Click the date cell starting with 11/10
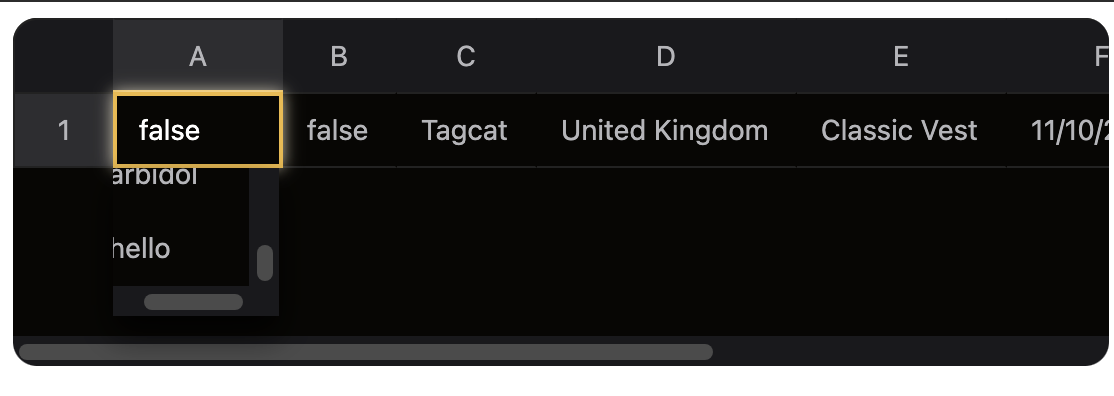 tap(1057, 130)
